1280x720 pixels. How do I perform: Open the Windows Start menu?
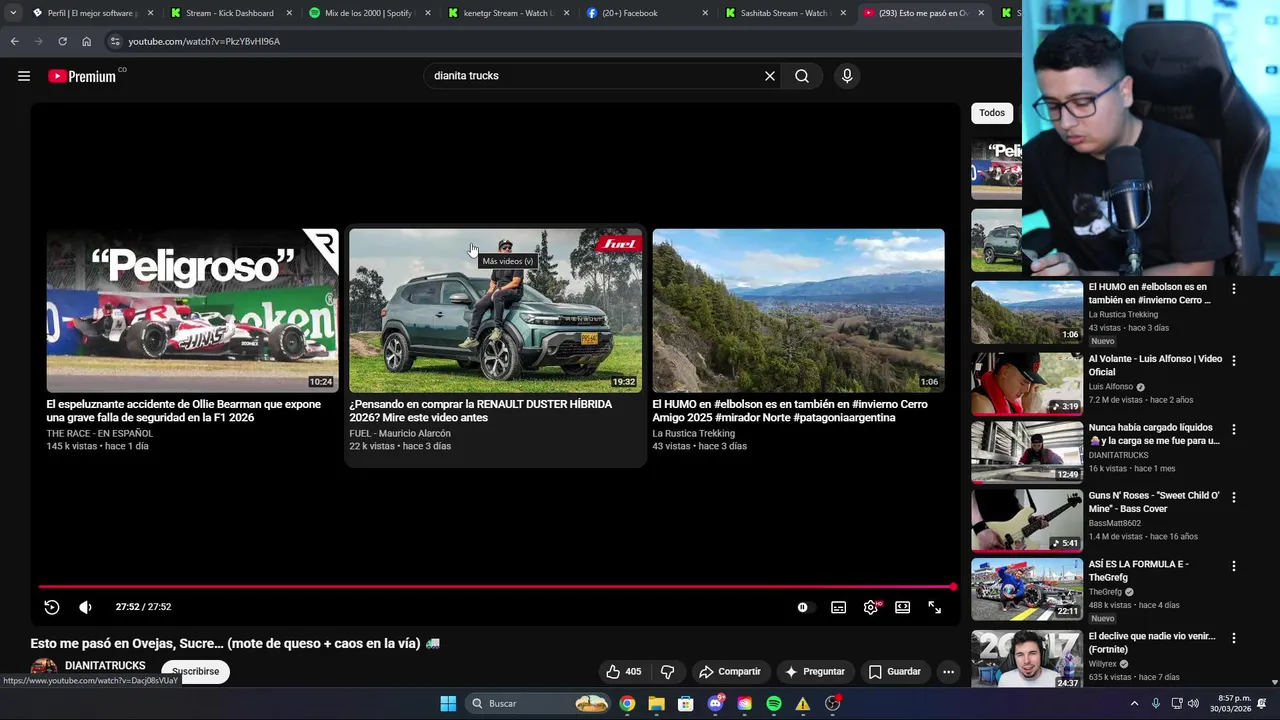pos(448,703)
